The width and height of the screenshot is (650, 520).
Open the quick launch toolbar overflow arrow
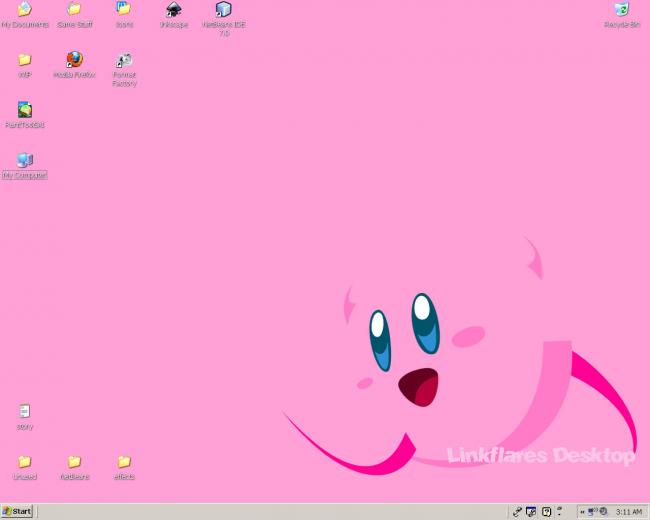pyautogui.click(x=560, y=511)
